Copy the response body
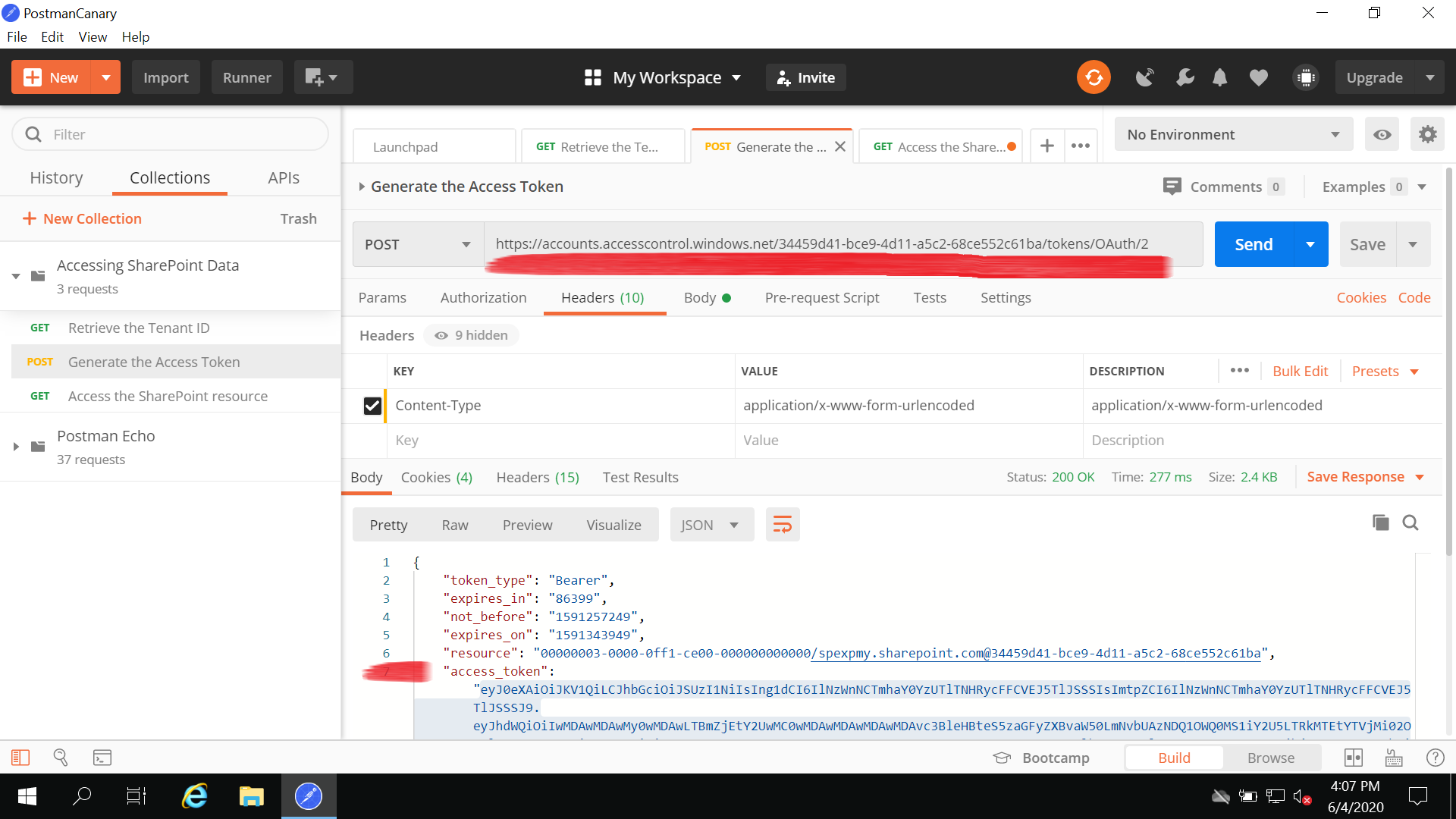 [1379, 522]
